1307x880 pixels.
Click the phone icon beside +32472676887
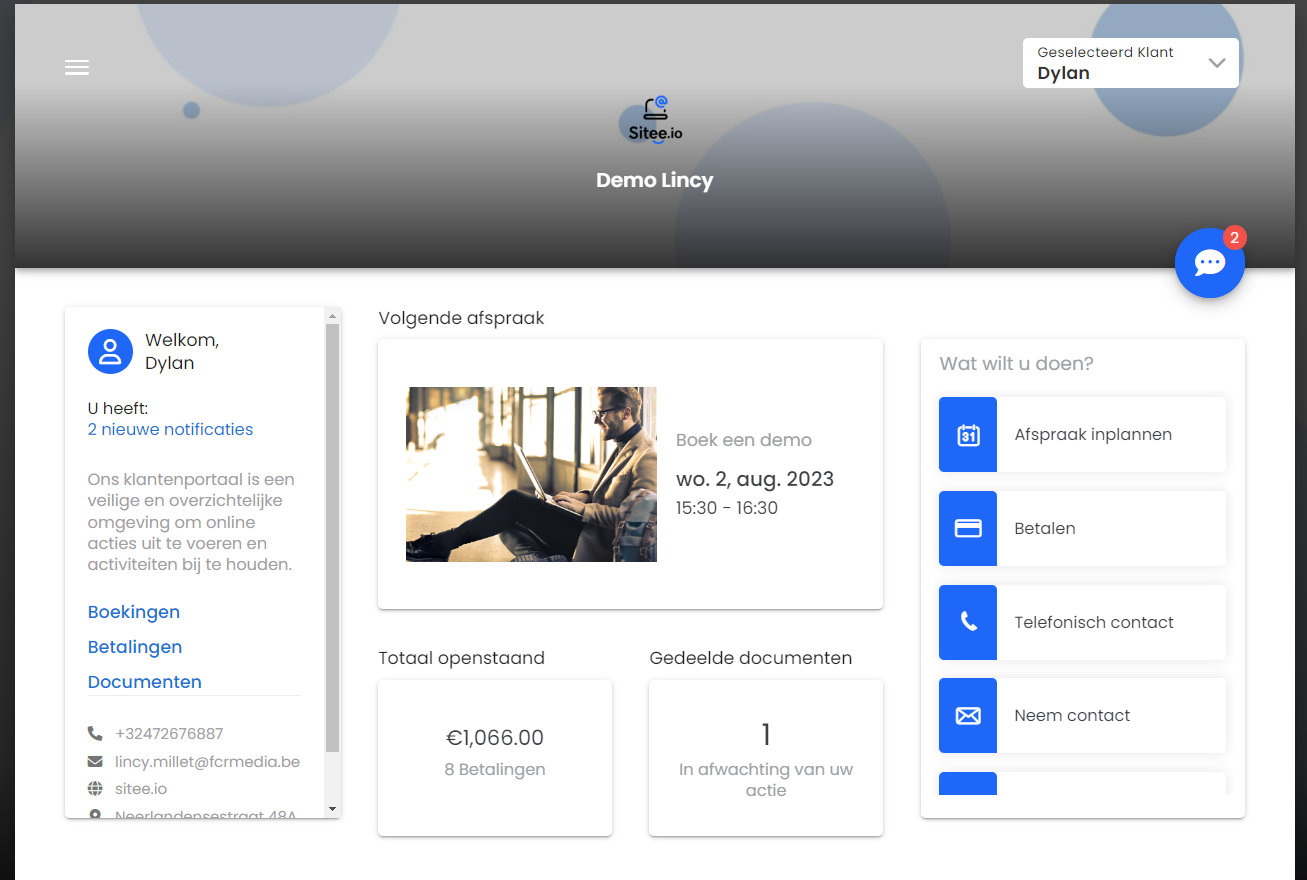point(95,734)
